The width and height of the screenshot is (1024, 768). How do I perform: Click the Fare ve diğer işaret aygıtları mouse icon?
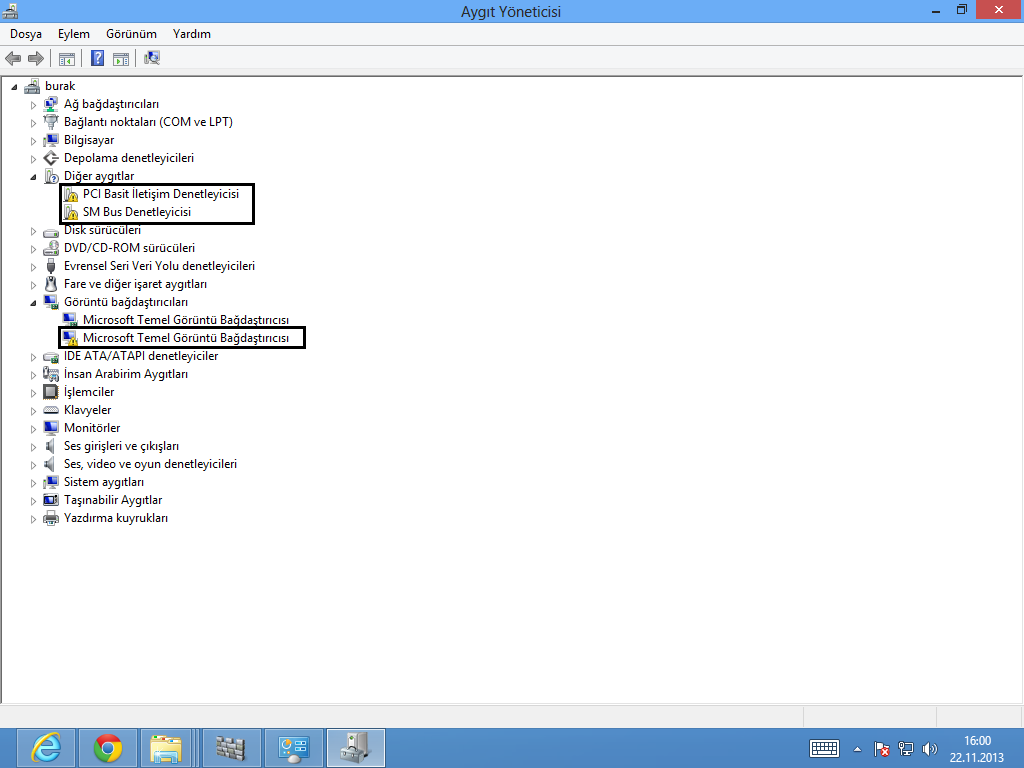click(50, 284)
